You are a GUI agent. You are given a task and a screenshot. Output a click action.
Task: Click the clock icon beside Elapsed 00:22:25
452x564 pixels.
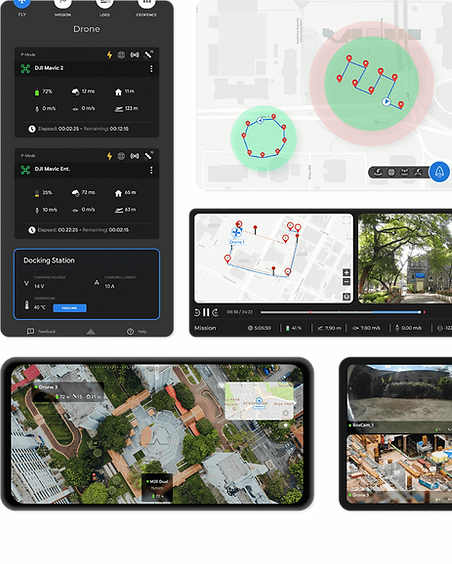pyautogui.click(x=32, y=230)
